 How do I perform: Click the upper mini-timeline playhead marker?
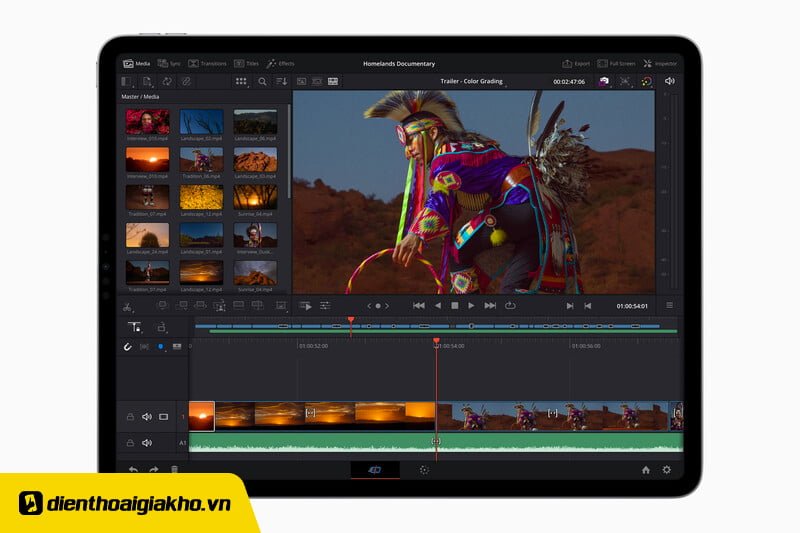click(x=351, y=321)
